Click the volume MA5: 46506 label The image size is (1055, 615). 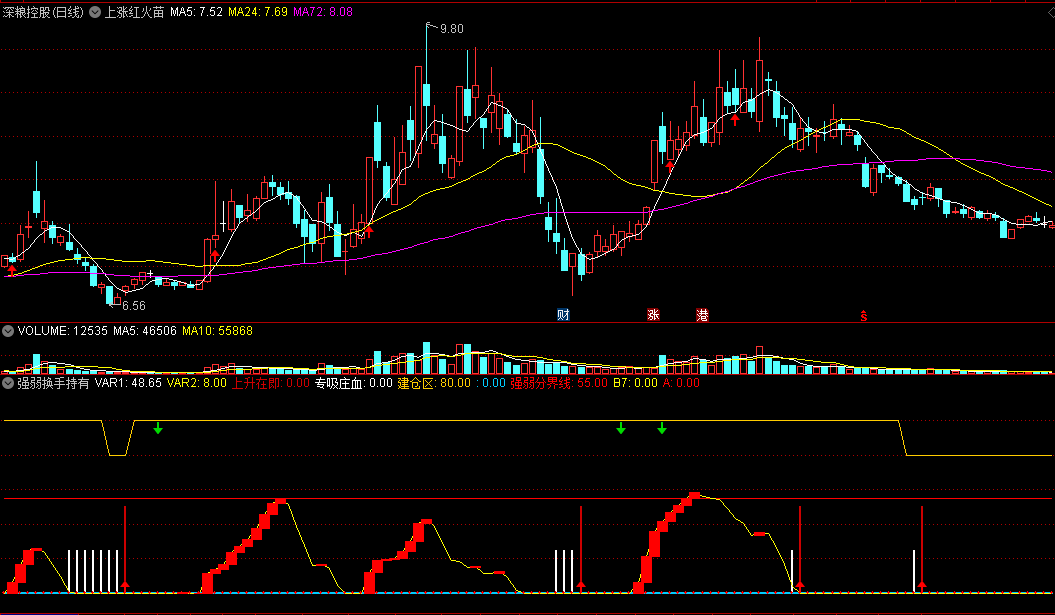[145, 331]
